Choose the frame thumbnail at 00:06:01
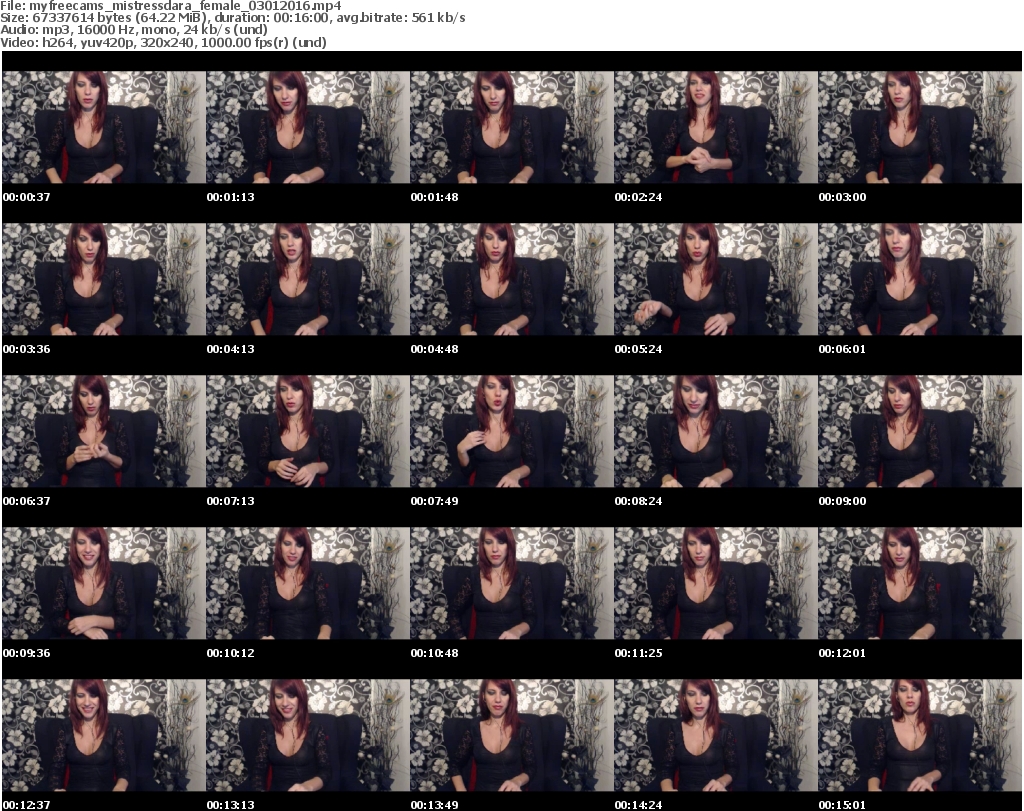This screenshot has height=811, width=1024. pyautogui.click(x=920, y=279)
